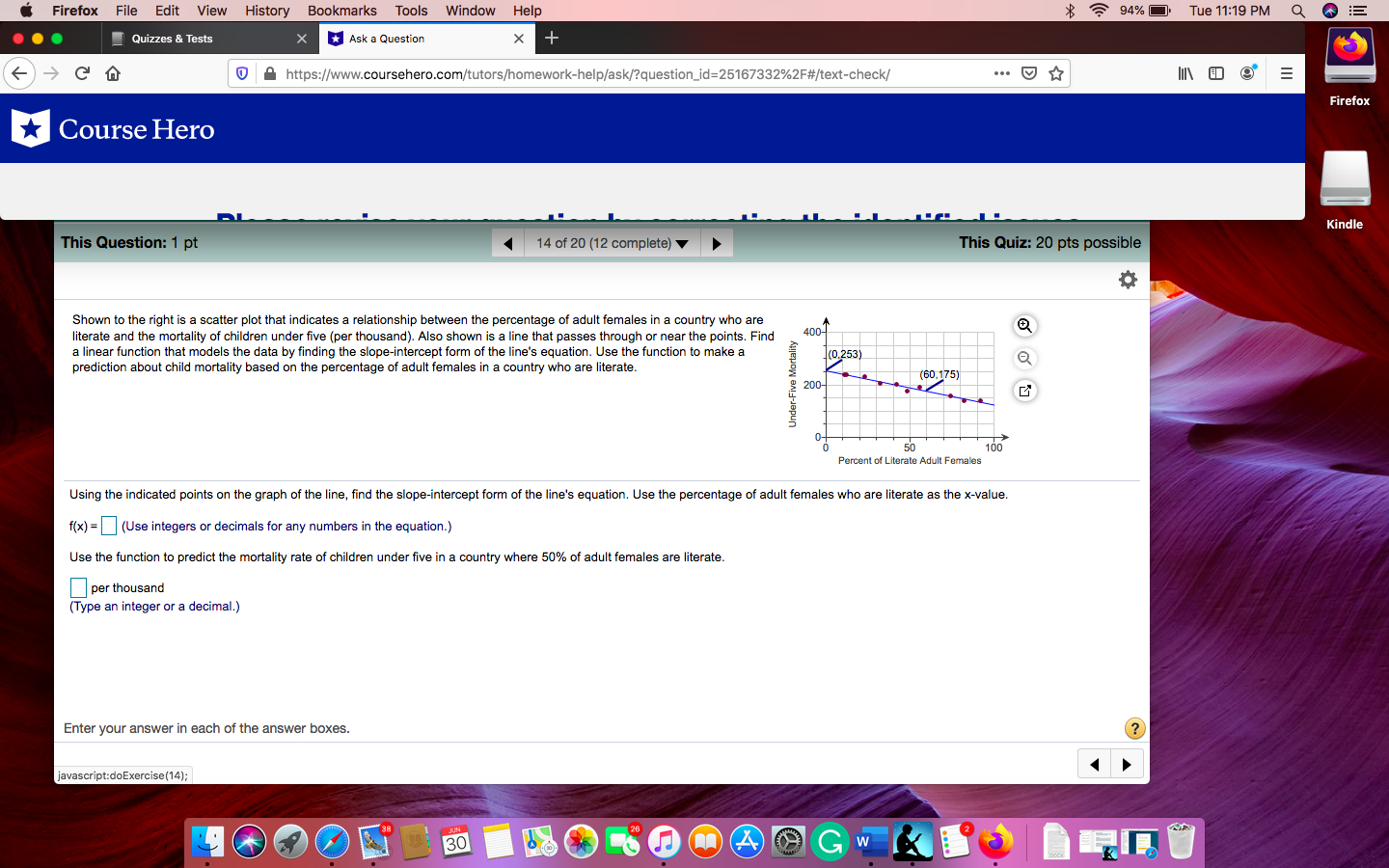This screenshot has height=868, width=1389.
Task: Open the Help menu
Action: click(x=528, y=11)
